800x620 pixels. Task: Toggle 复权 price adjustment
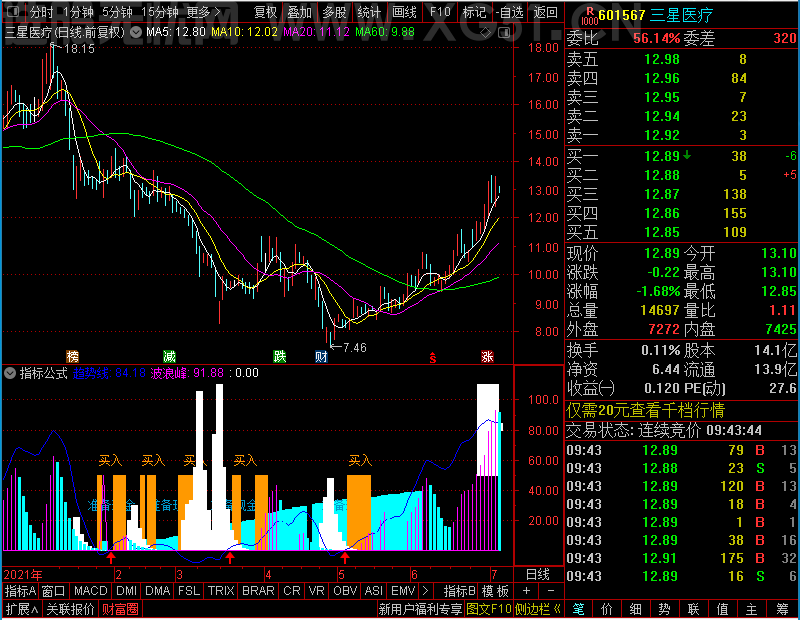pyautogui.click(x=265, y=12)
